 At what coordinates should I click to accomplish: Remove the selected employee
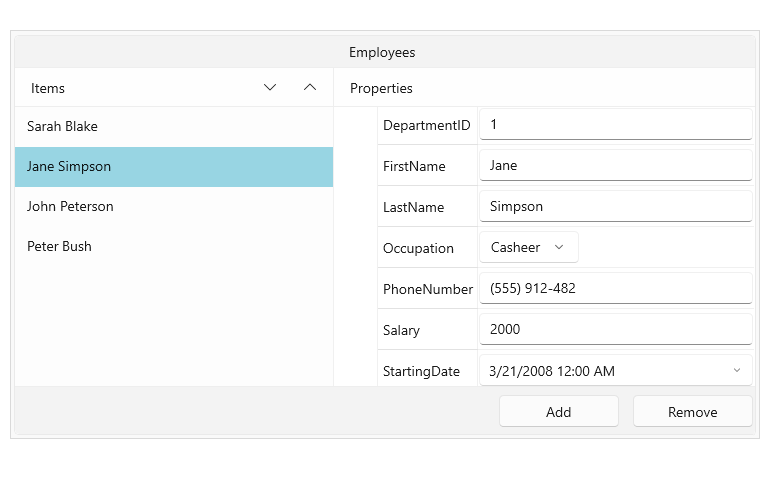click(693, 412)
